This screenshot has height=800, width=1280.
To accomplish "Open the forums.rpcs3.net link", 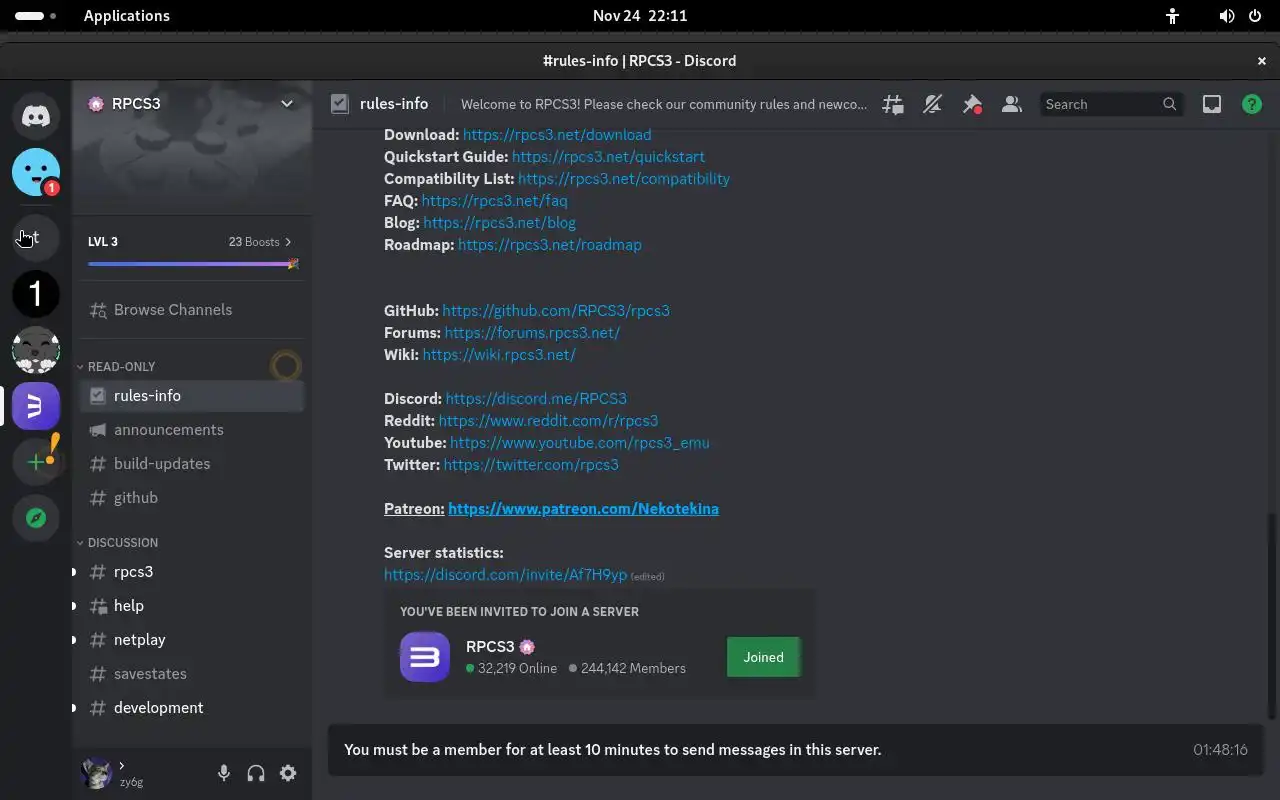I will (x=532, y=333).
